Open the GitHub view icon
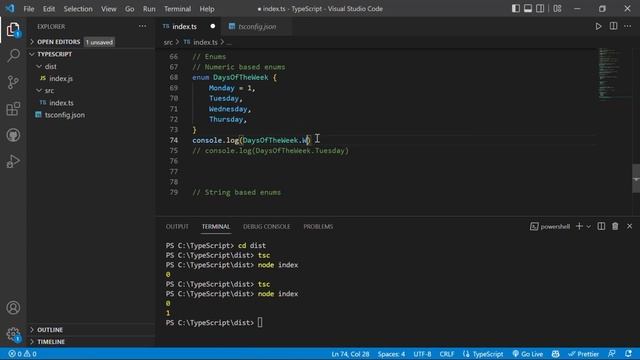Image resolution: width=640 pixels, height=360 pixels. [13, 135]
